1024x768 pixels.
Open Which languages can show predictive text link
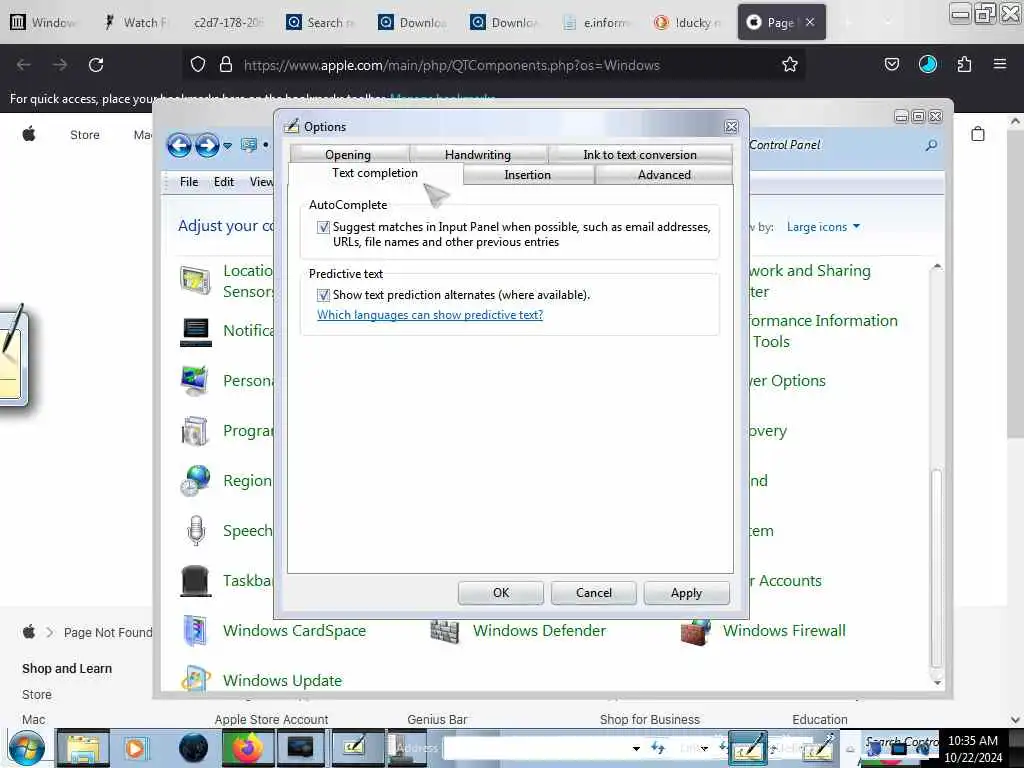[430, 315]
